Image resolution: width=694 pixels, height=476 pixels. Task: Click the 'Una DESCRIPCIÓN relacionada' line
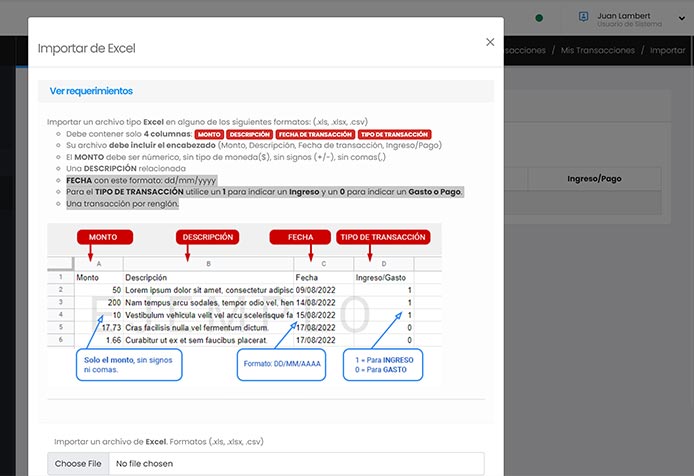[126, 168]
